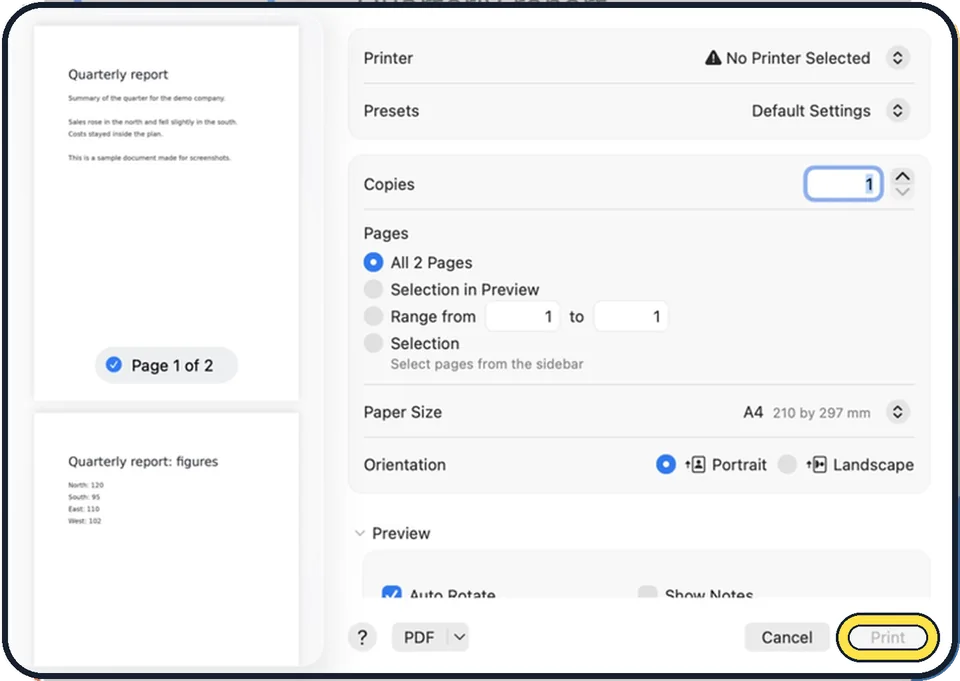960x681 pixels.
Task: Click the Copies number field
Action: pos(843,184)
